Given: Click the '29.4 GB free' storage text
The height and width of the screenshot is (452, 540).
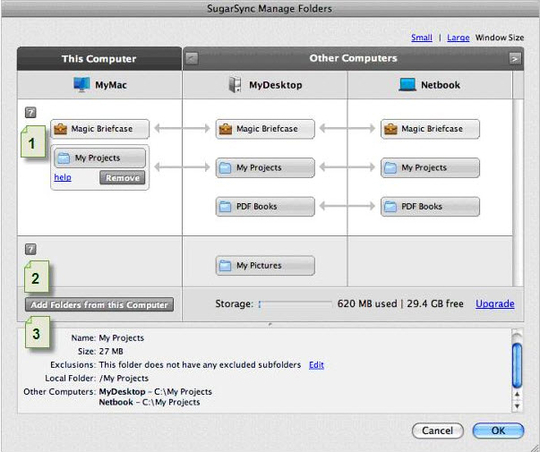Looking at the screenshot, I should pos(435,304).
